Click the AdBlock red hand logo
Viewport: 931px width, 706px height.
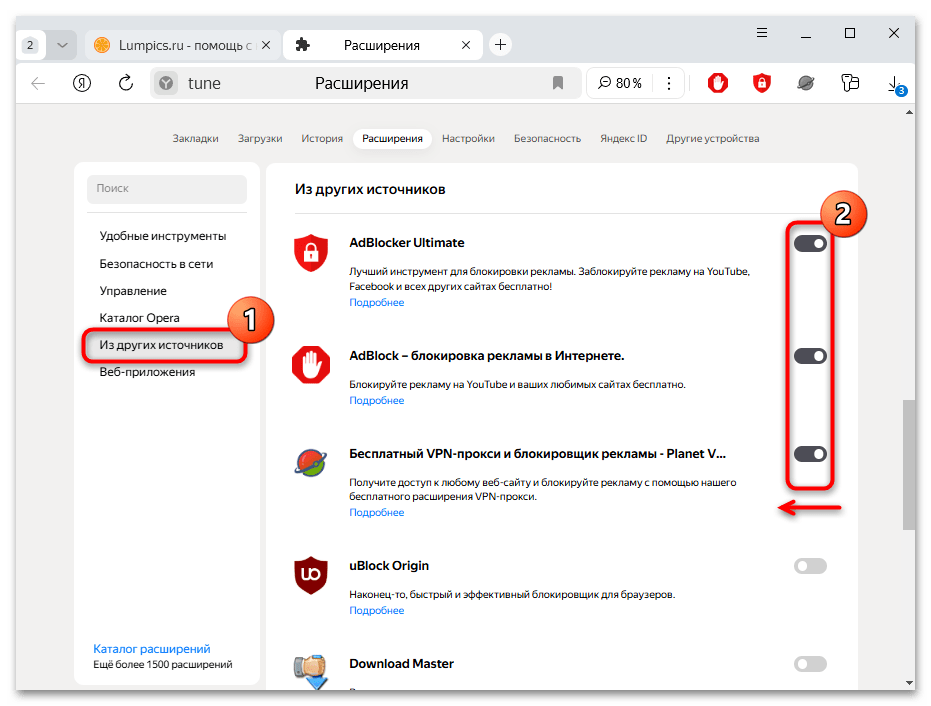[311, 365]
